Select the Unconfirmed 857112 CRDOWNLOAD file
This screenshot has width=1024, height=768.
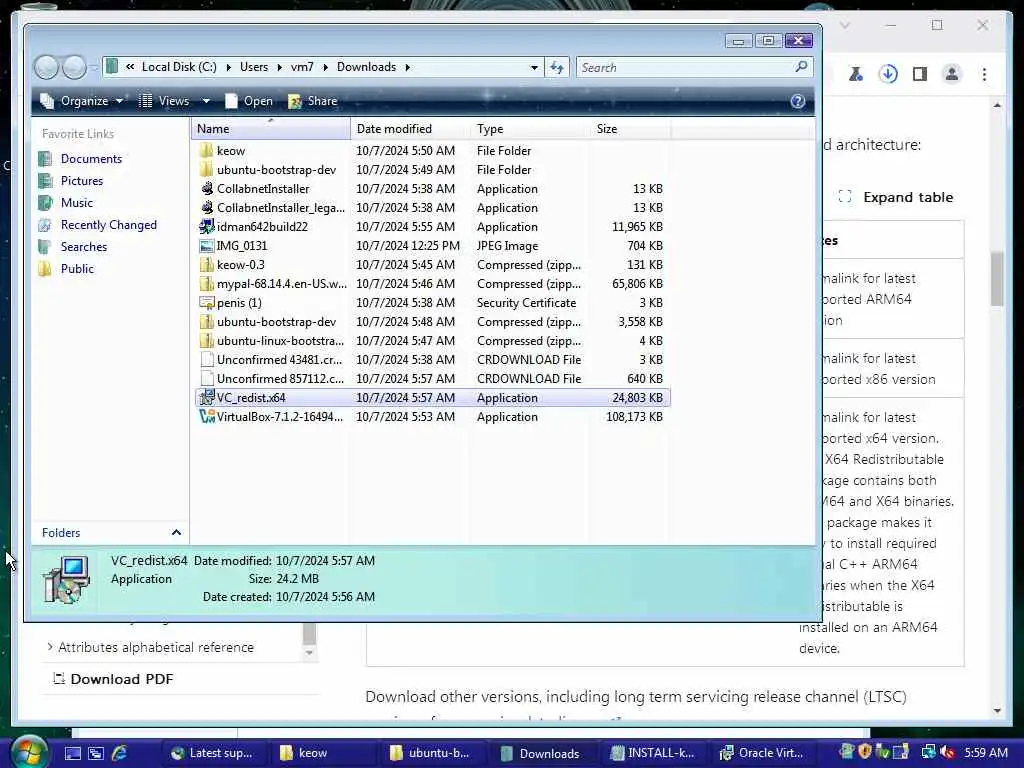(x=432, y=379)
